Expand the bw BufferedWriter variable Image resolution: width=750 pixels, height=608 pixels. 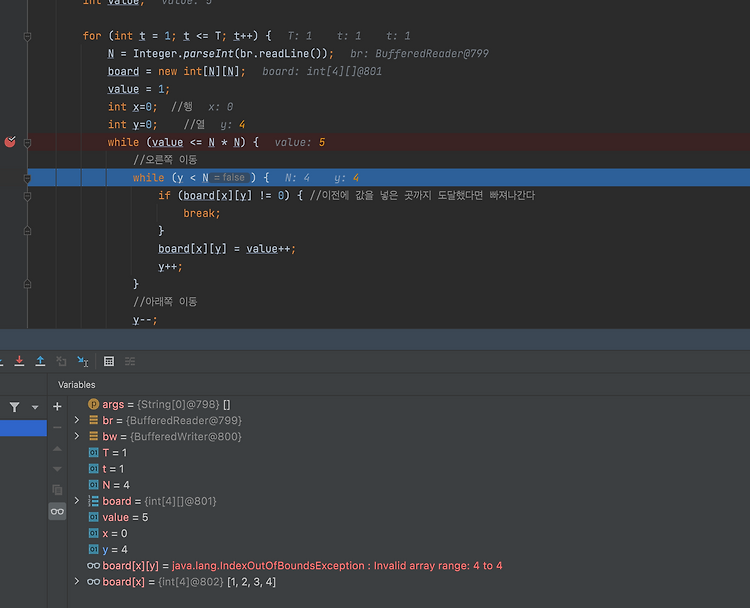pyautogui.click(x=77, y=436)
